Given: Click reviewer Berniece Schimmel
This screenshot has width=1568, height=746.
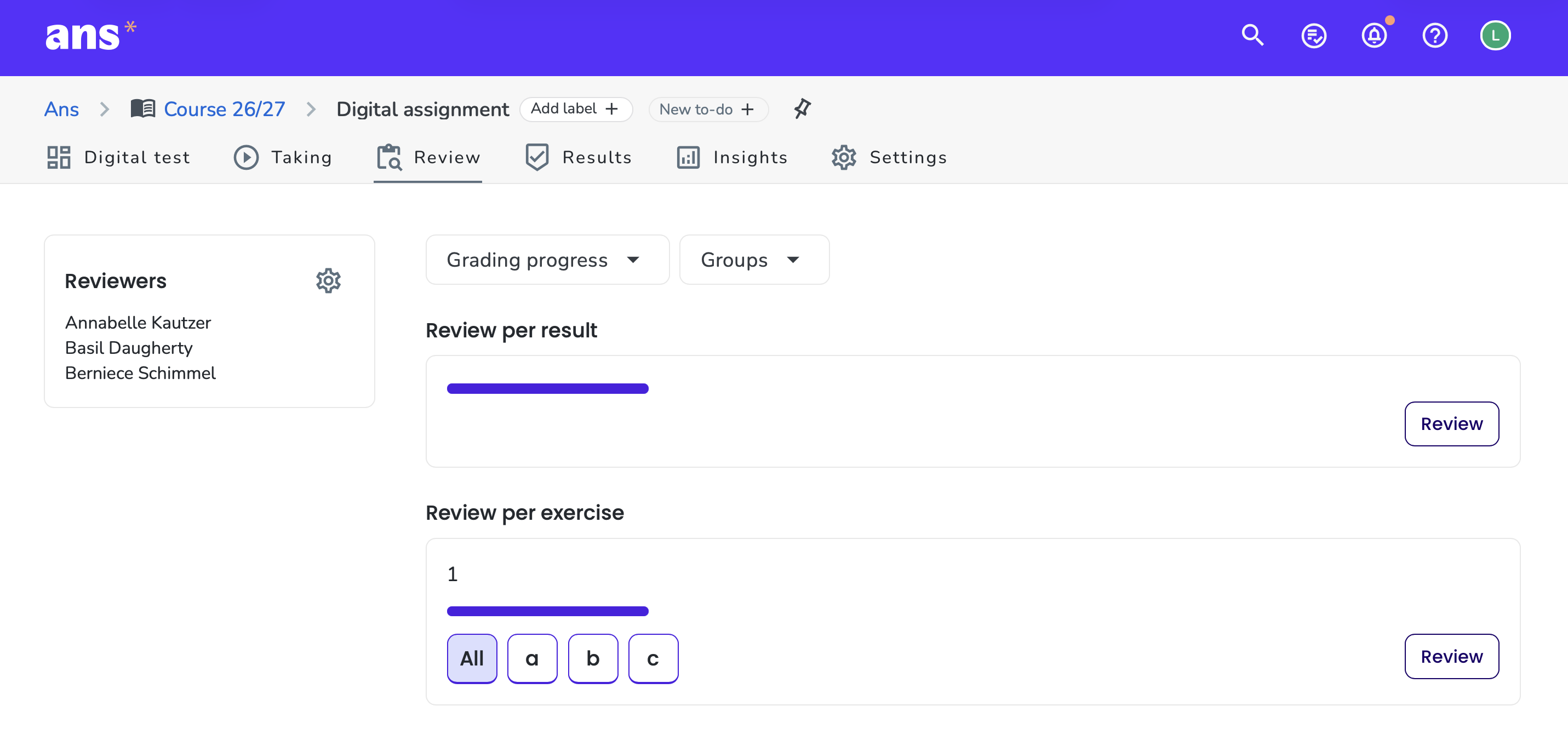Looking at the screenshot, I should pos(140,373).
